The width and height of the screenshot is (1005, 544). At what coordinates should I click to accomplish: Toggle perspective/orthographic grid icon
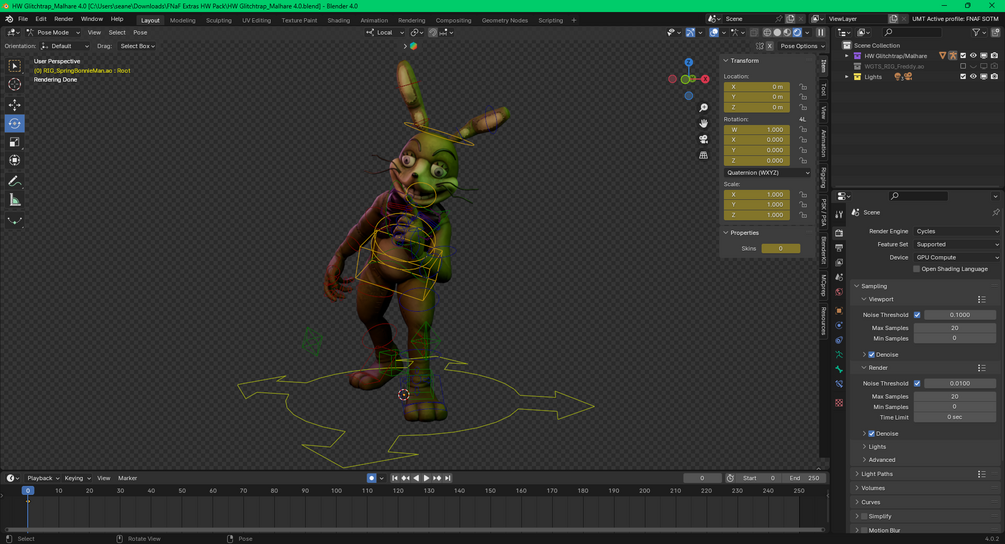click(x=703, y=155)
